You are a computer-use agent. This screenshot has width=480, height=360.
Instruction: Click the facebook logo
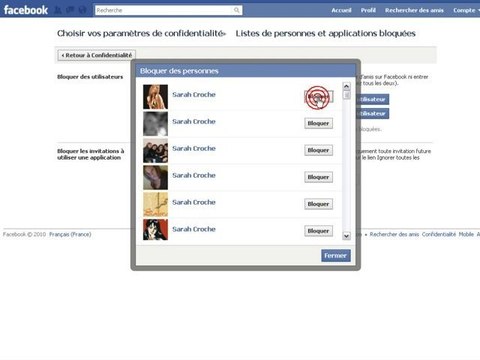(26, 10)
